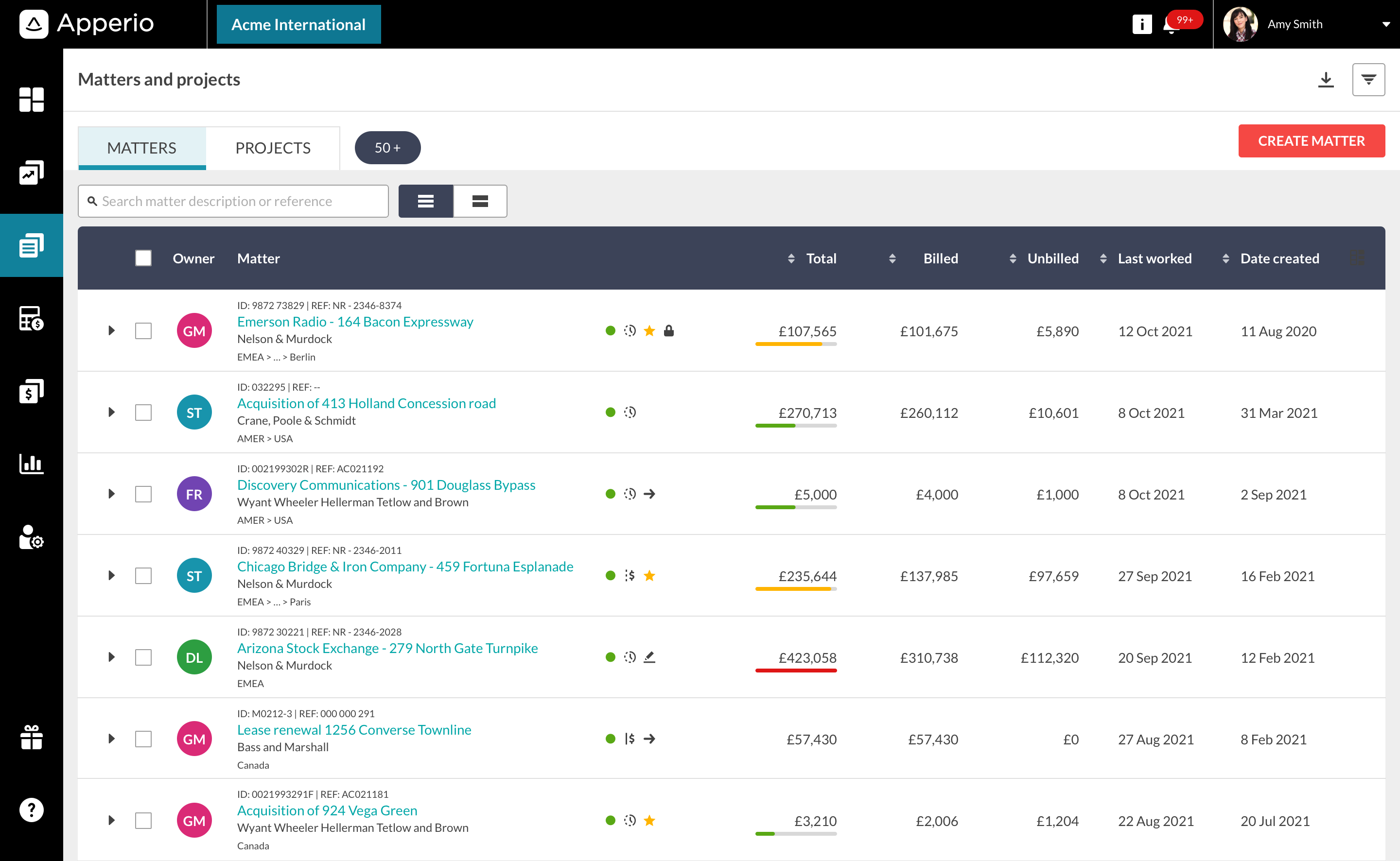The height and width of the screenshot is (861, 1400).
Task: Click CREATE MATTER button
Action: point(1311,140)
